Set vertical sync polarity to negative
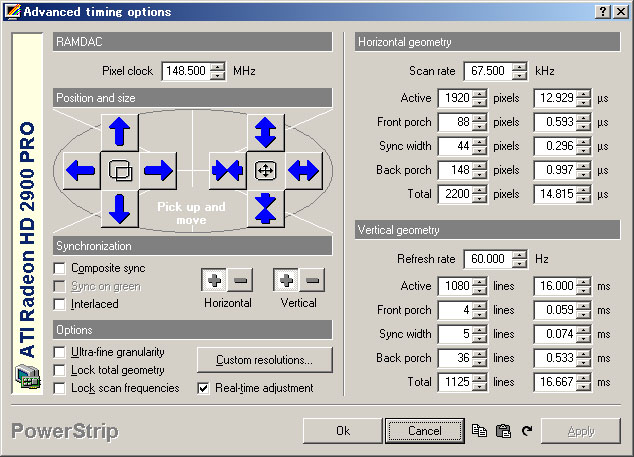 (x=312, y=280)
